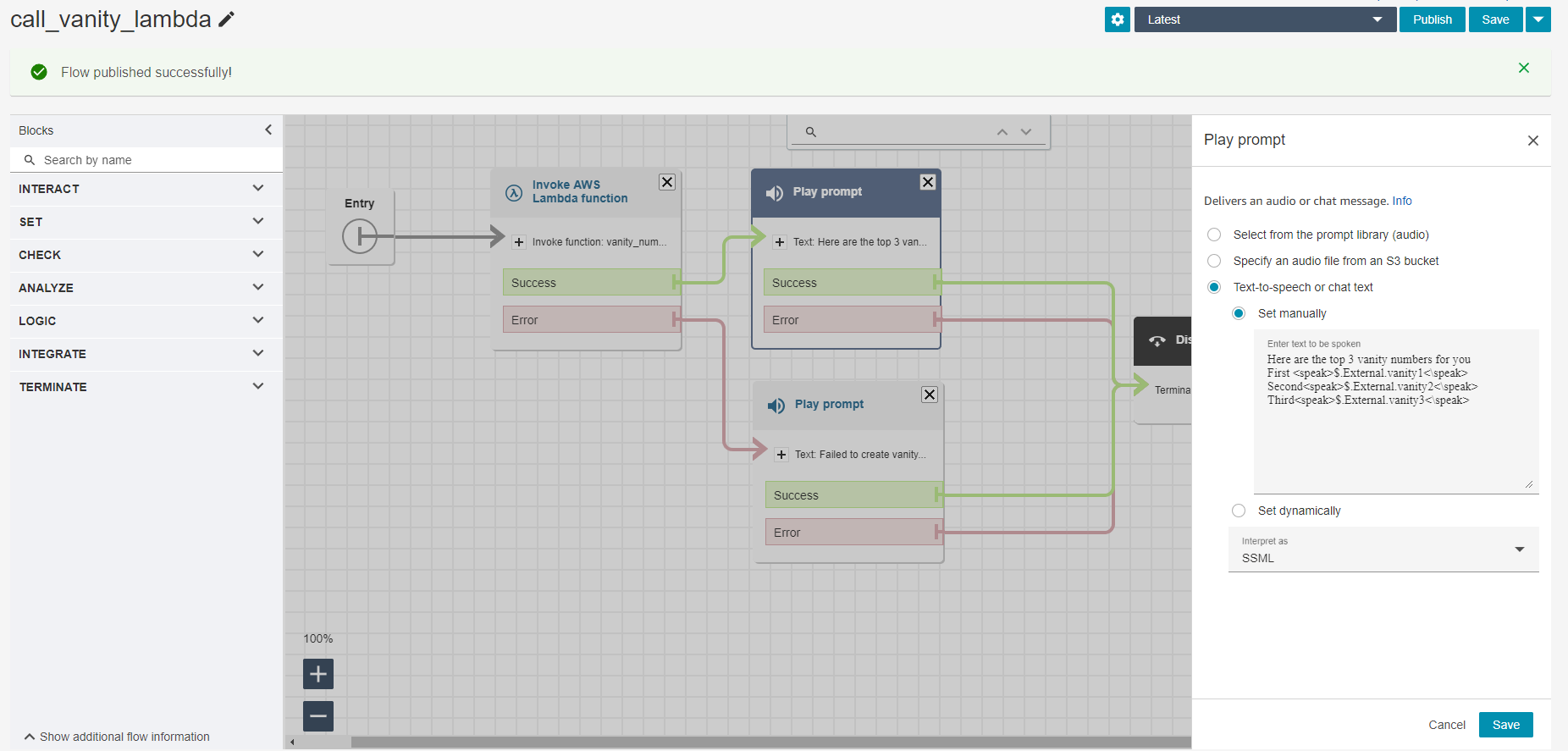Remove the top Play prompt block

(x=928, y=182)
